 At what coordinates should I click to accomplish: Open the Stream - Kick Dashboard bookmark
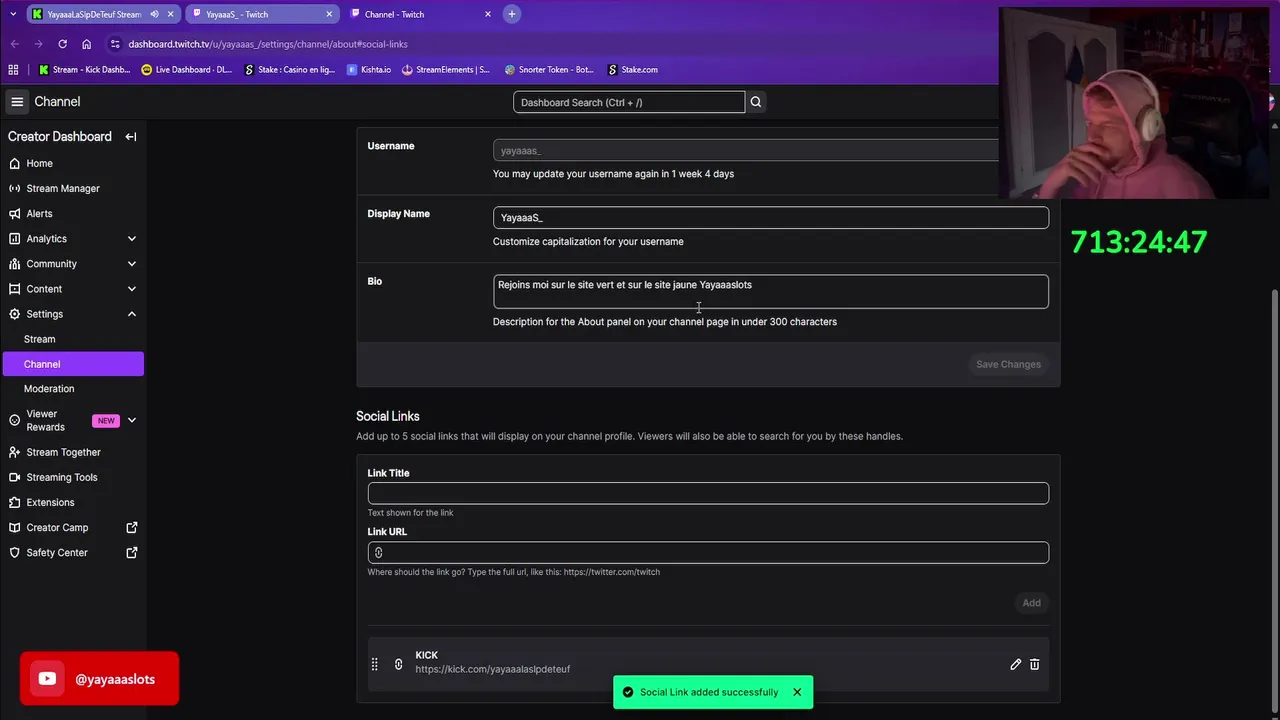point(84,70)
